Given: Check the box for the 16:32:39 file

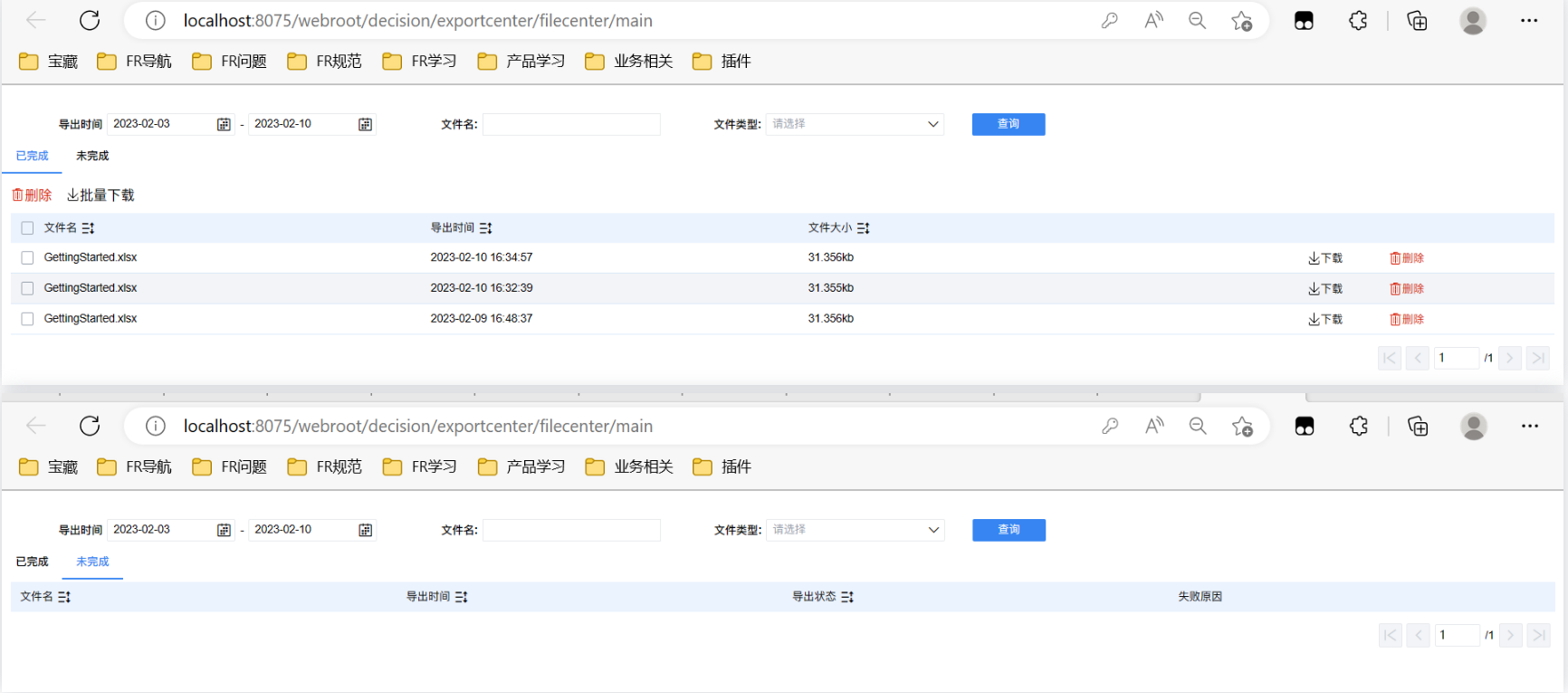Looking at the screenshot, I should coord(27,288).
